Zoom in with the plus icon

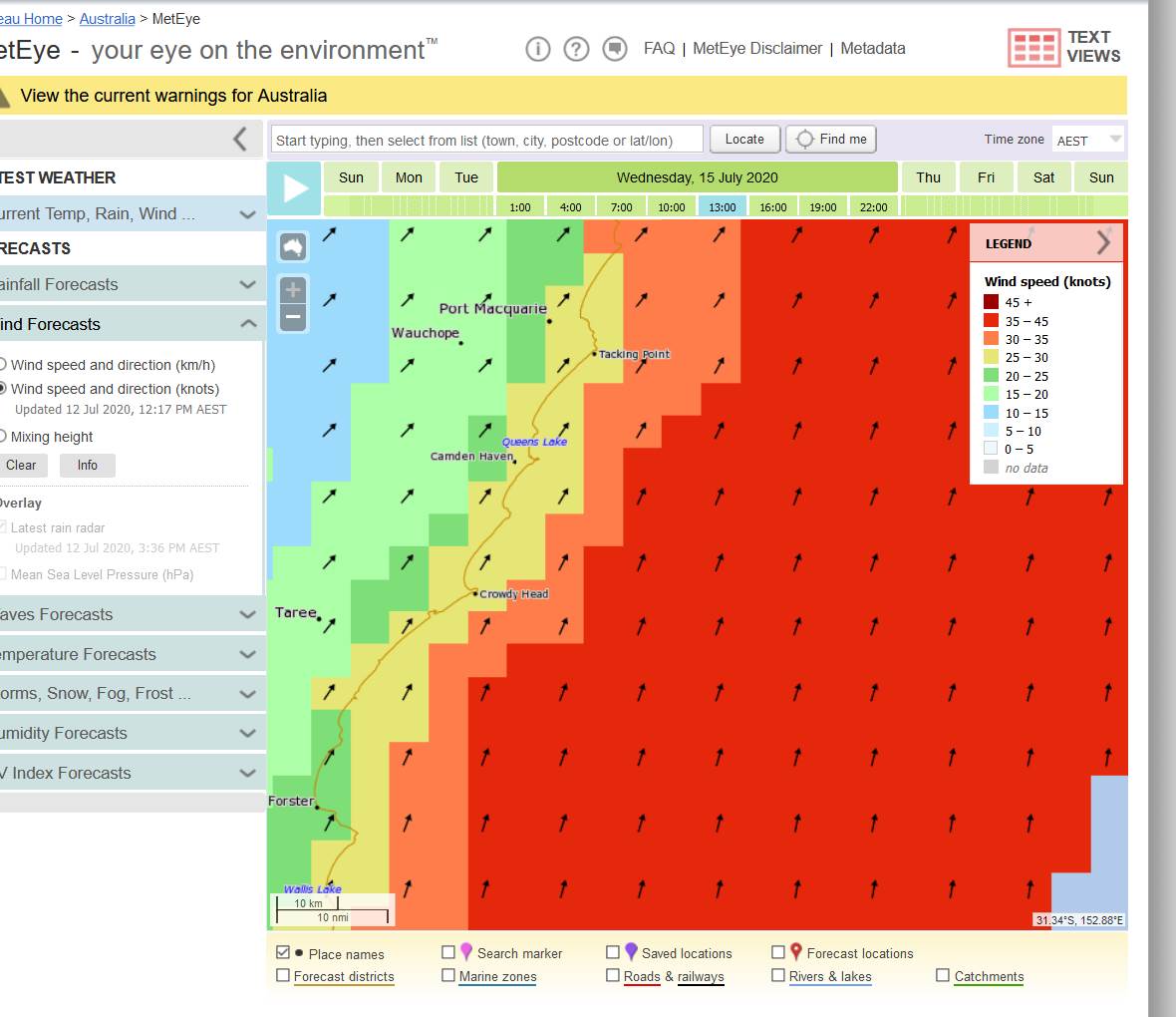click(293, 290)
